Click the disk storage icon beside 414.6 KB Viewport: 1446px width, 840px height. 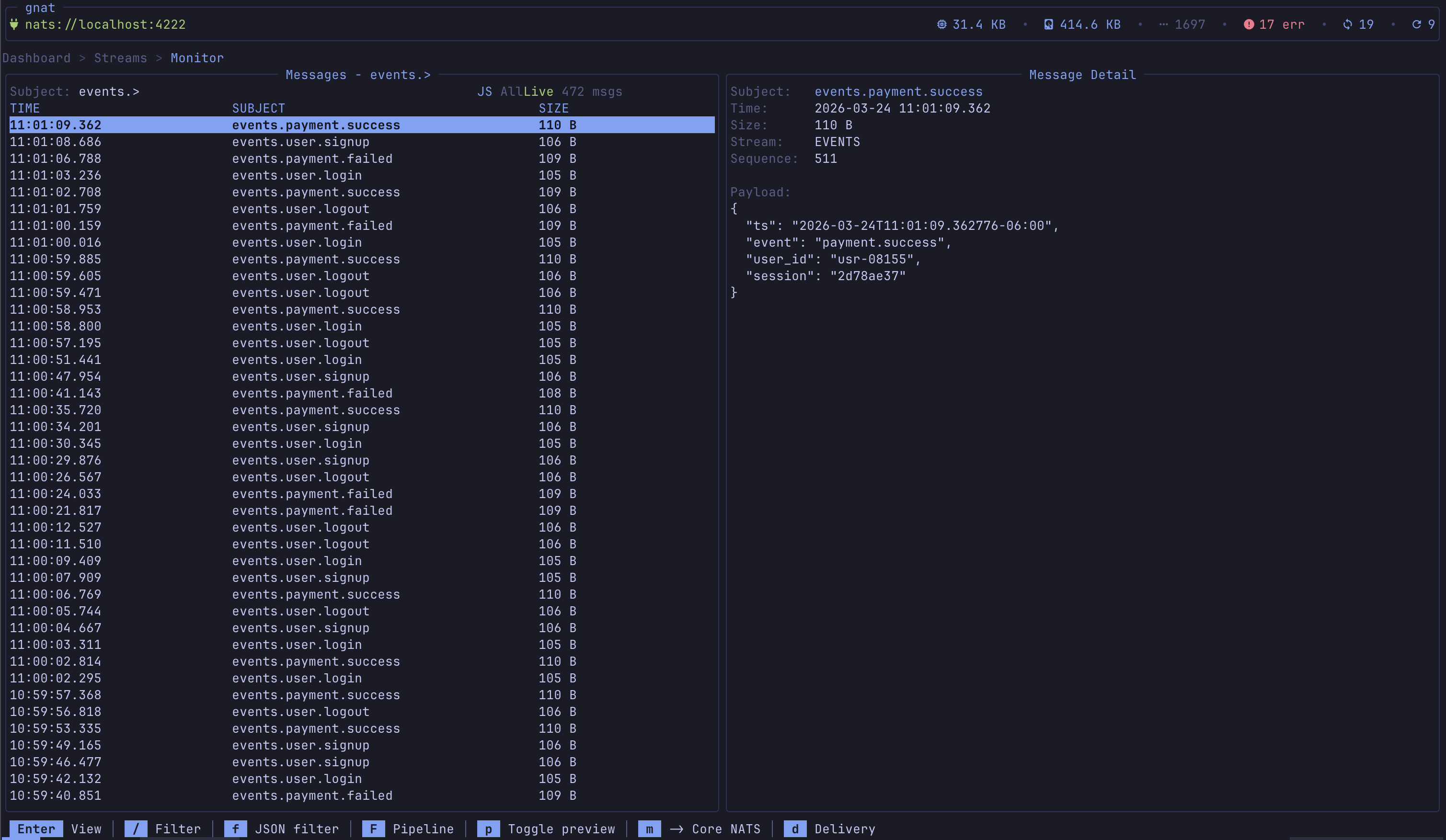click(1048, 24)
